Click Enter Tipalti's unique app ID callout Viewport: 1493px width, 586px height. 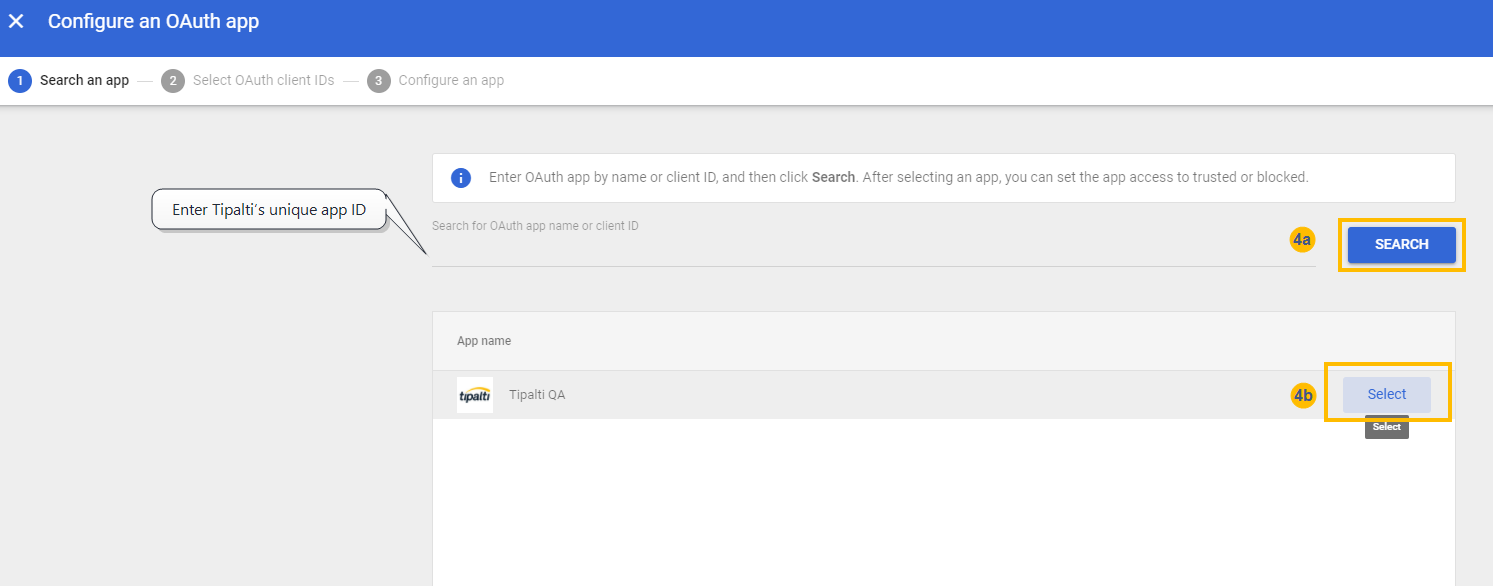268,209
